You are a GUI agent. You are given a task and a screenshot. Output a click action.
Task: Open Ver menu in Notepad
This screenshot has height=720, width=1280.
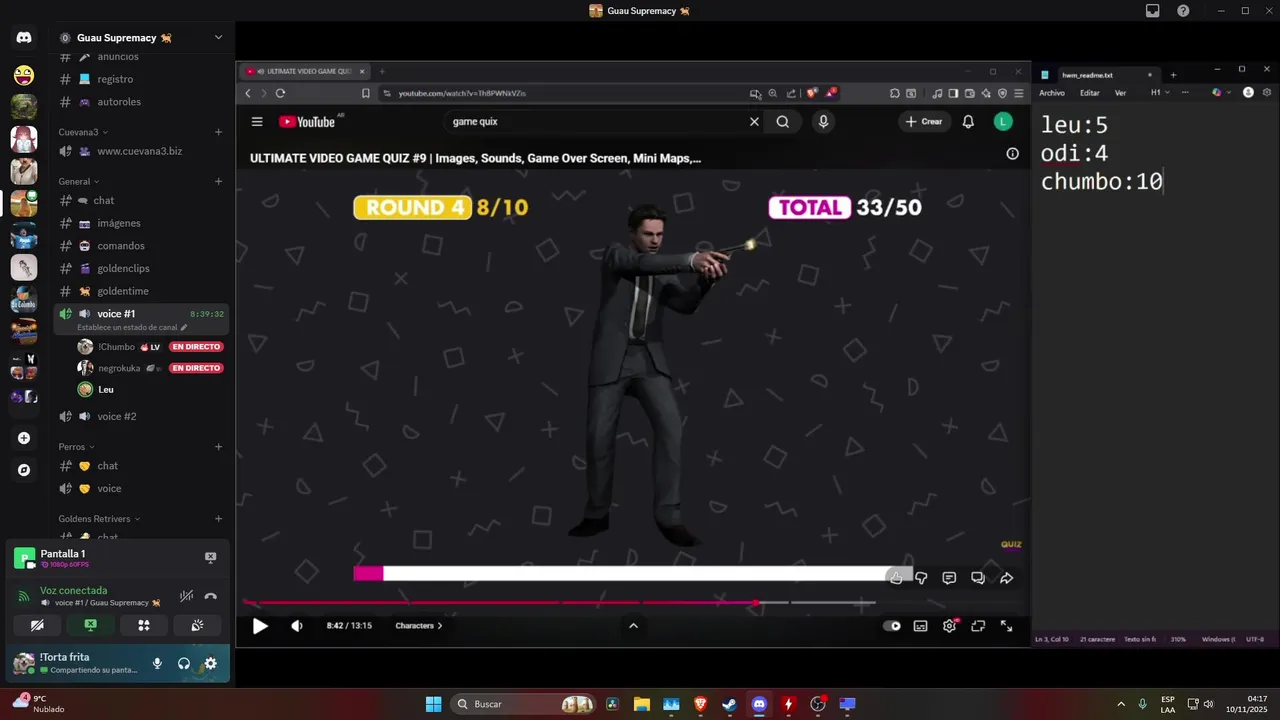[x=1120, y=93]
